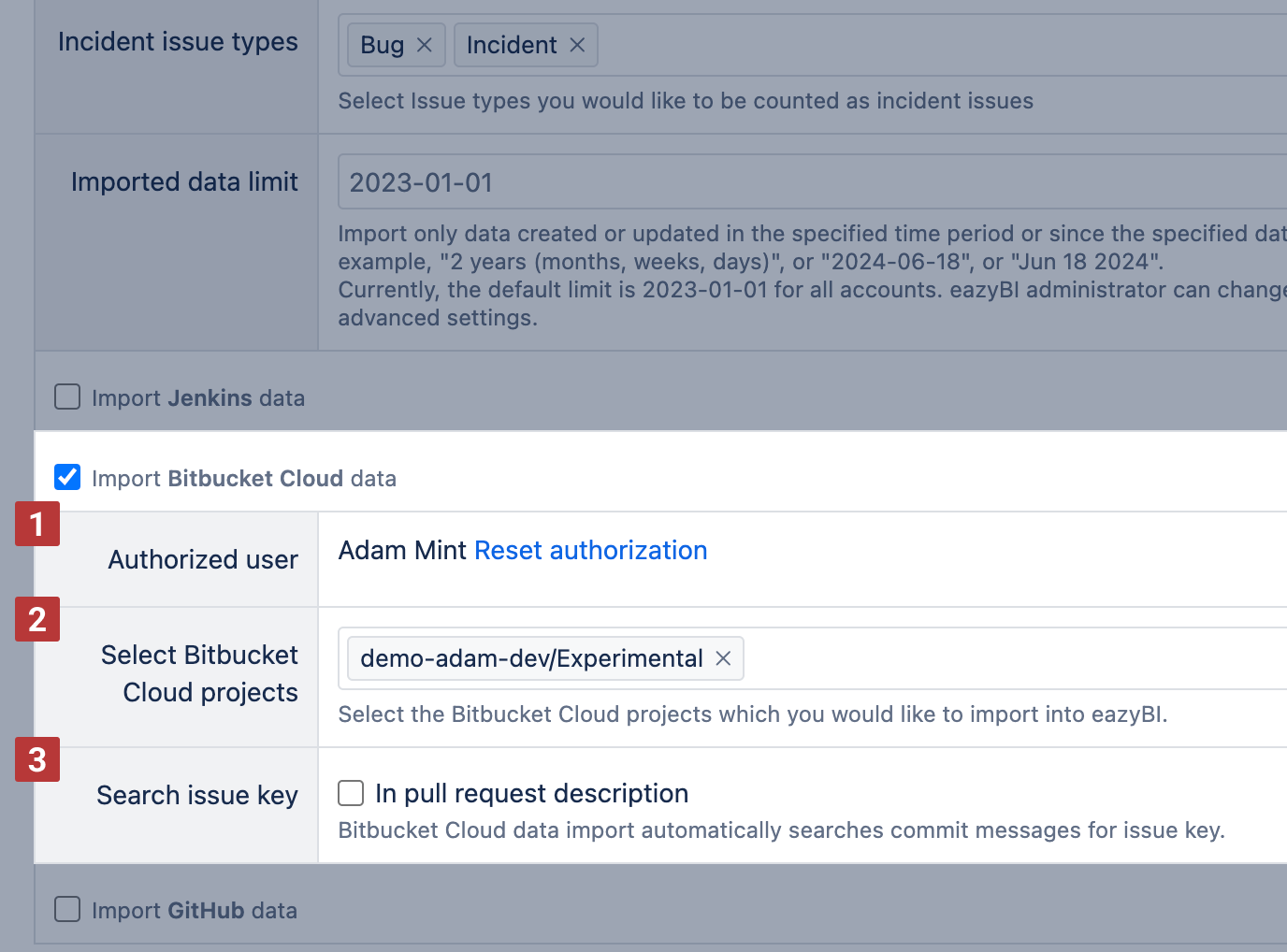Enable the Import GitHub data checkbox
1287x952 pixels.
(67, 909)
